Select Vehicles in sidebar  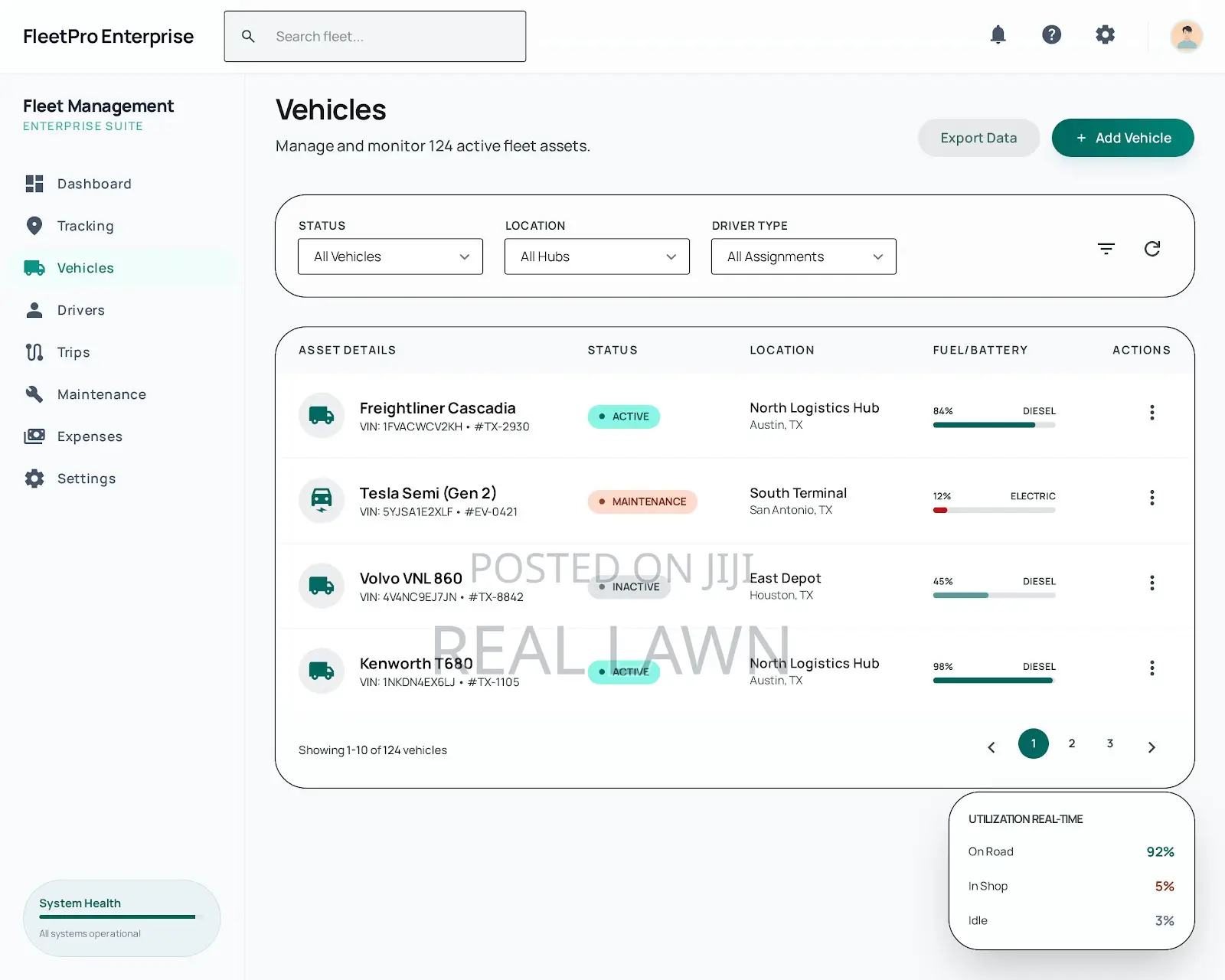[122, 268]
